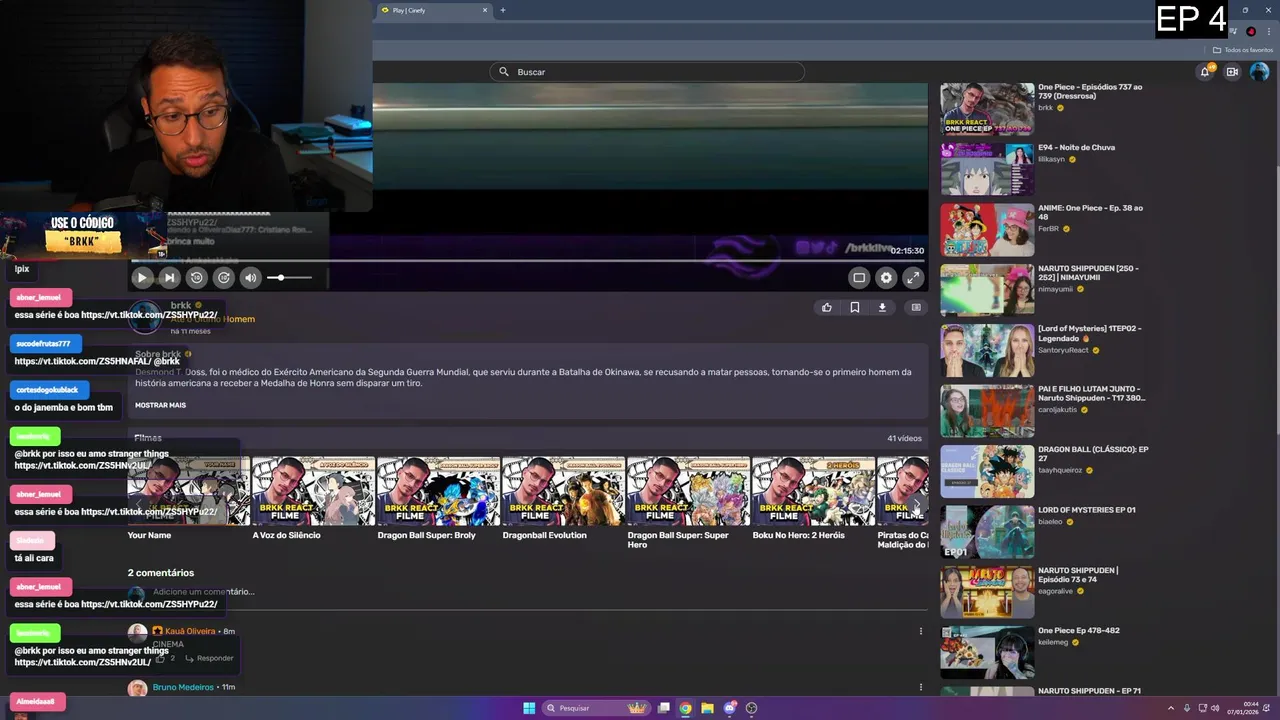
Task: Open the user profile avatar
Action: (1259, 72)
